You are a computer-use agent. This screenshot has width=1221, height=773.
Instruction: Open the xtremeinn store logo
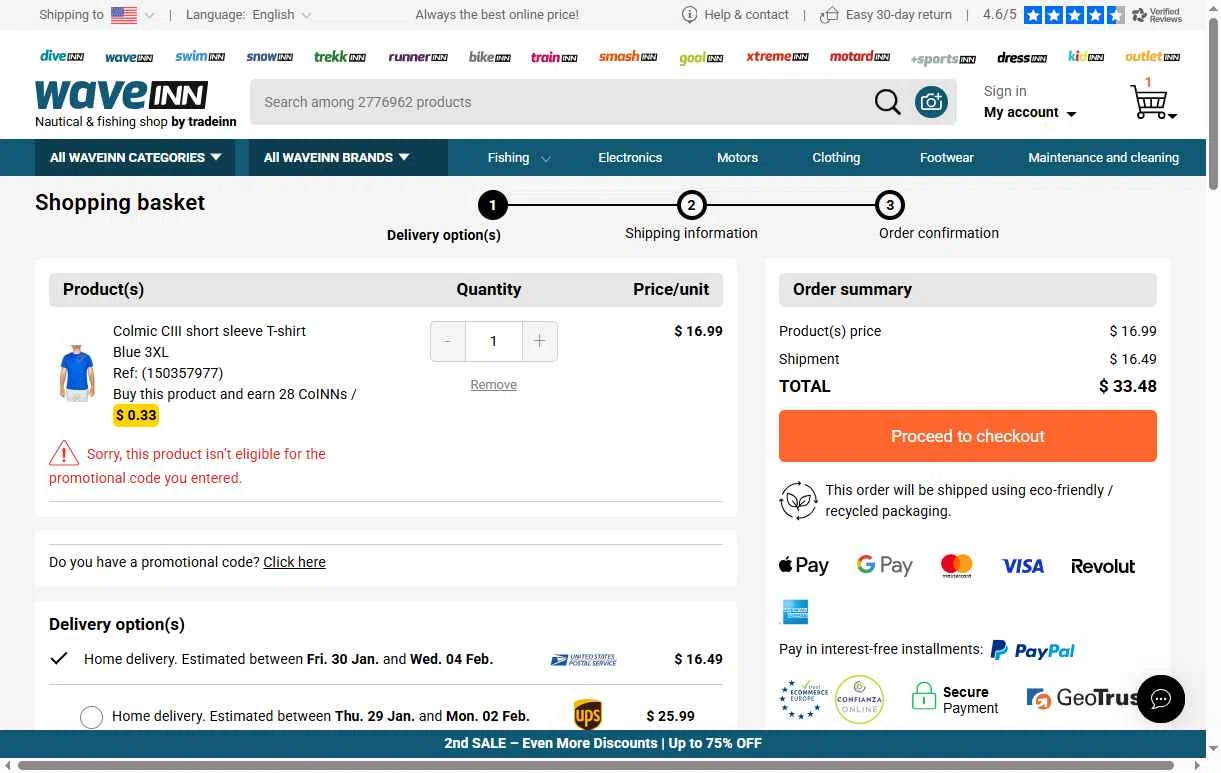point(777,57)
